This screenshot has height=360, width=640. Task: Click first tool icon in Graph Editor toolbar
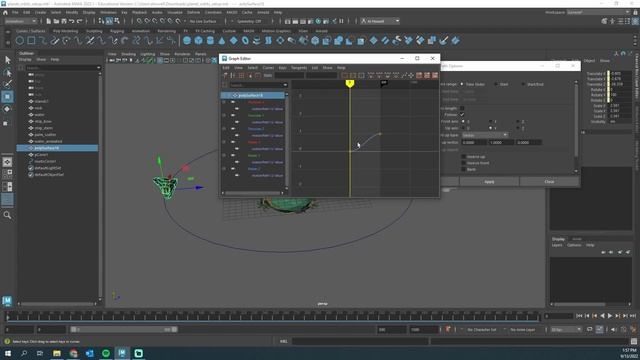[x=225, y=76]
